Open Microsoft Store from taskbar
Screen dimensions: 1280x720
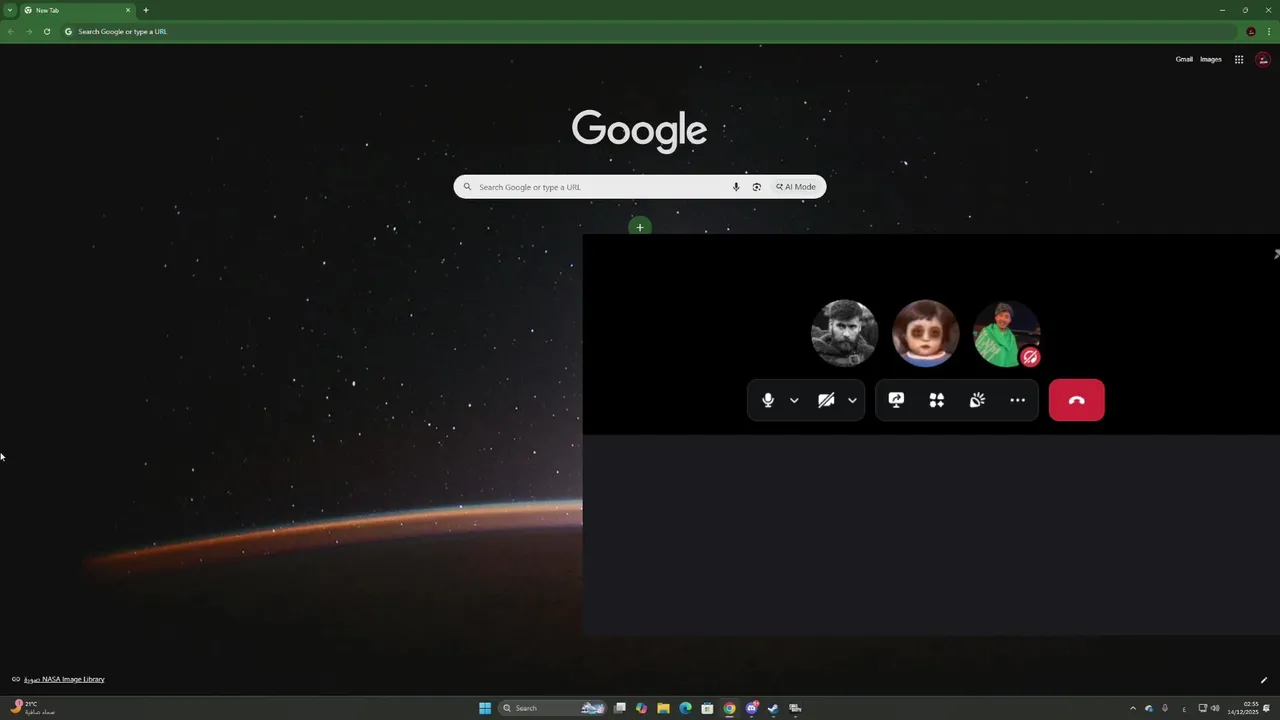(x=707, y=708)
